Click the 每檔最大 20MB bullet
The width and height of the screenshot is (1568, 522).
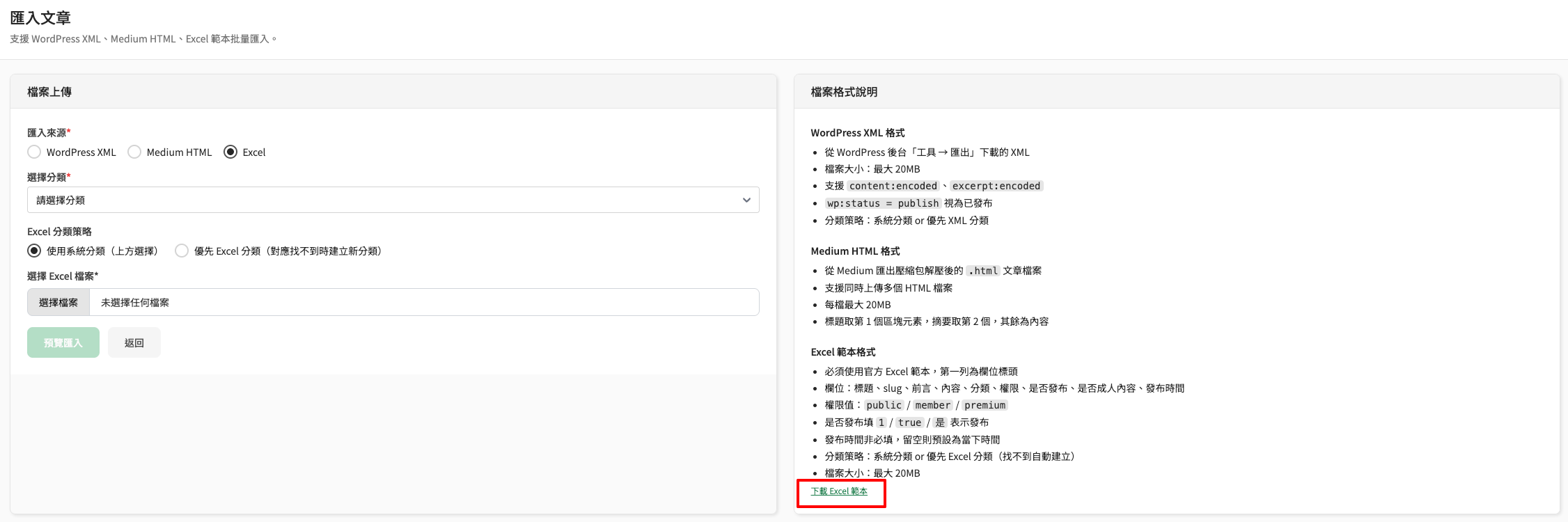(x=858, y=305)
